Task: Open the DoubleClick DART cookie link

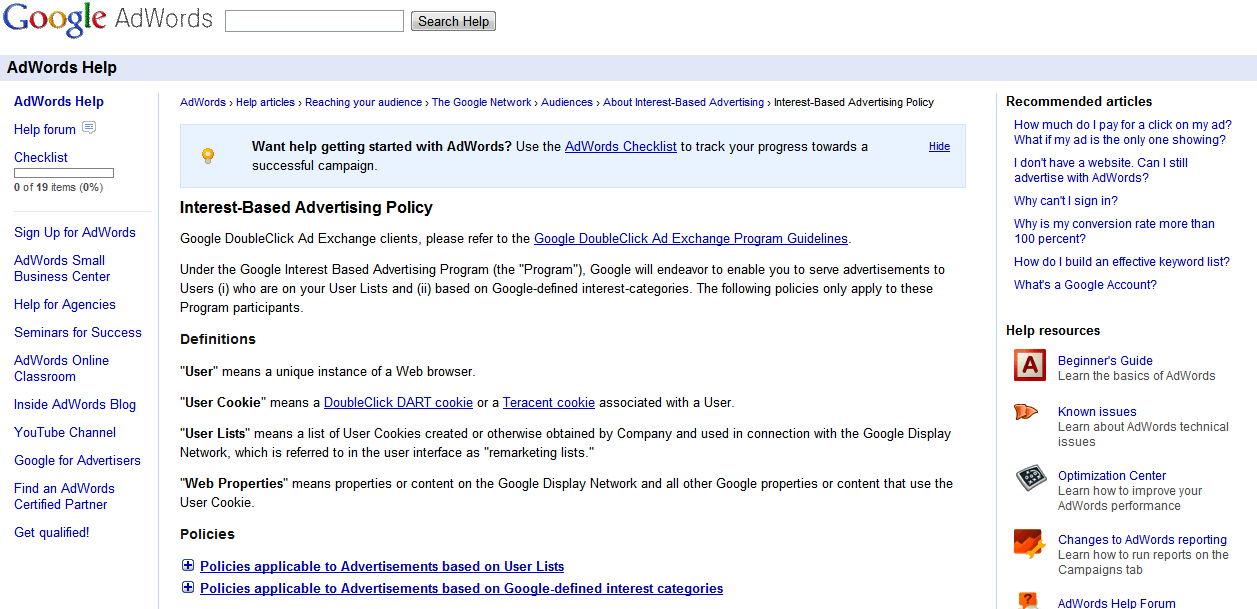Action: click(x=398, y=402)
